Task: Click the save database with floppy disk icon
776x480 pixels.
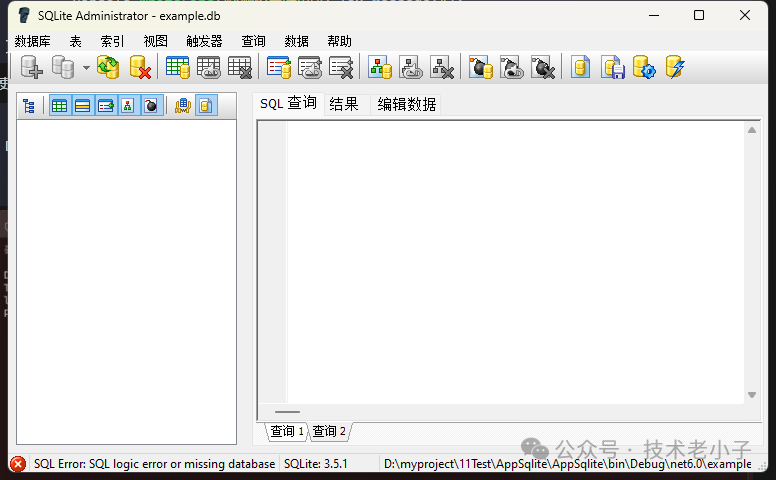Action: (613, 67)
